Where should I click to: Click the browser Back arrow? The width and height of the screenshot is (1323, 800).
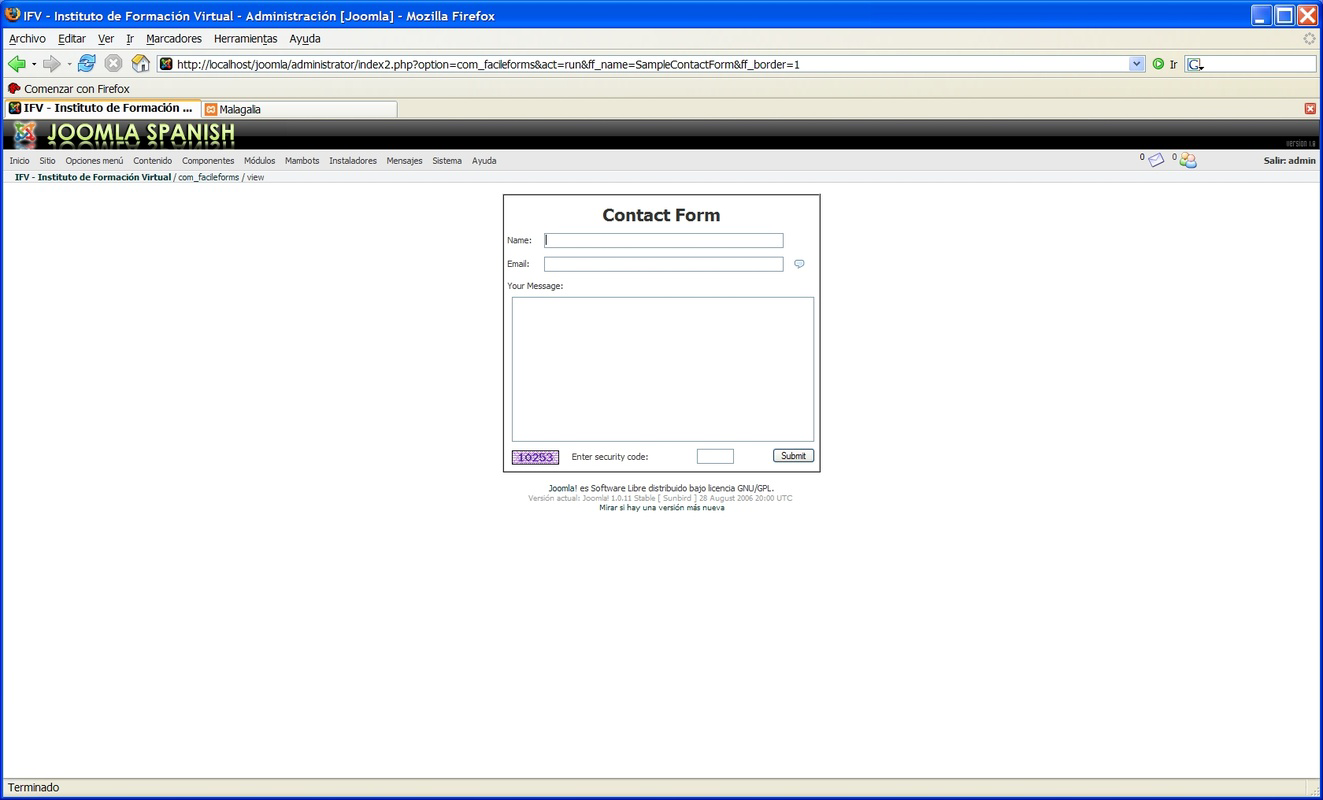pos(17,64)
